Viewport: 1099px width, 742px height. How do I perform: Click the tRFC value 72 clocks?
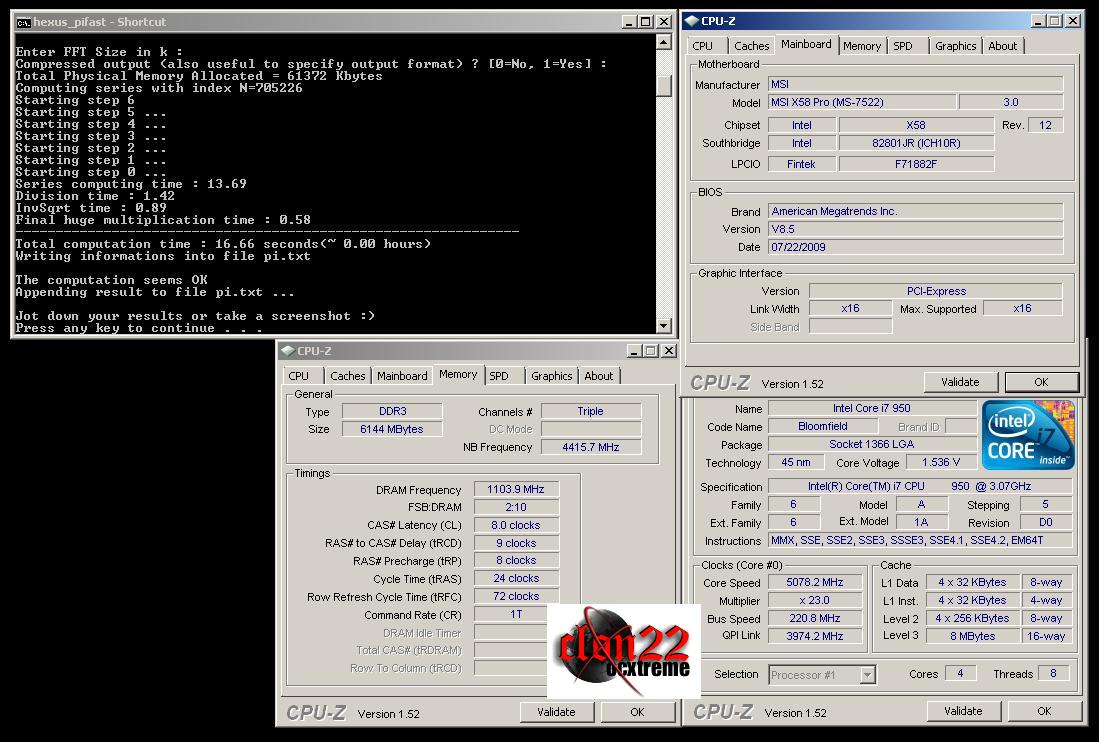click(x=516, y=596)
